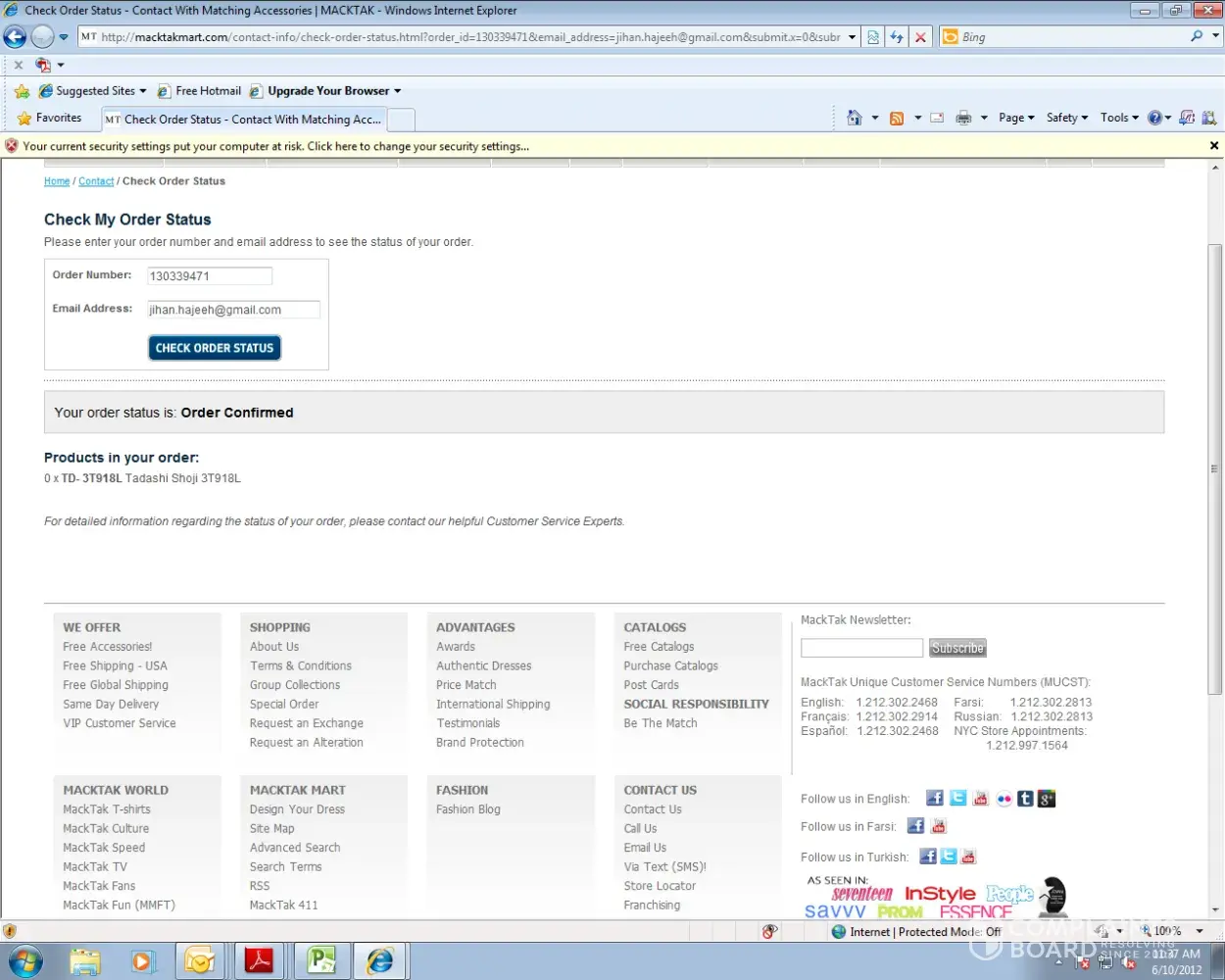The width and height of the screenshot is (1225, 980).
Task: Open the Safety dropdown menu
Action: pyautogui.click(x=1066, y=118)
